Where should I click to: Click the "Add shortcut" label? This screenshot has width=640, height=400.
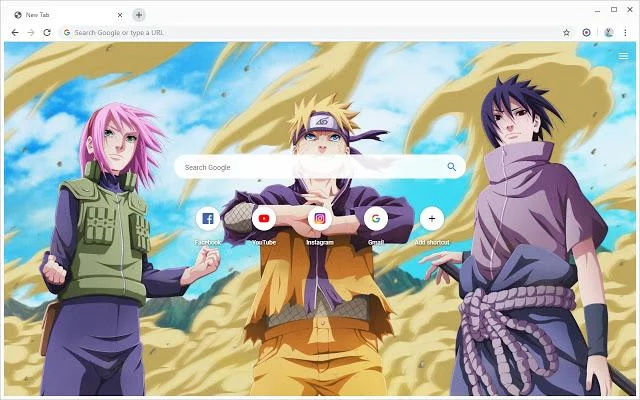click(x=432, y=242)
